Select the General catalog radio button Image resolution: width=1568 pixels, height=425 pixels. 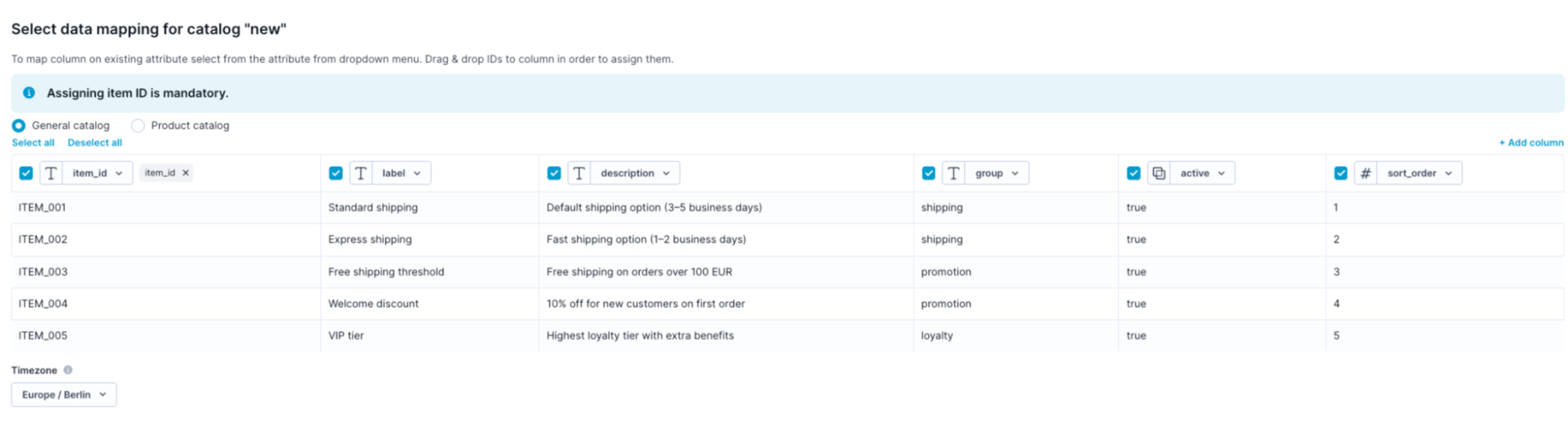[18, 125]
